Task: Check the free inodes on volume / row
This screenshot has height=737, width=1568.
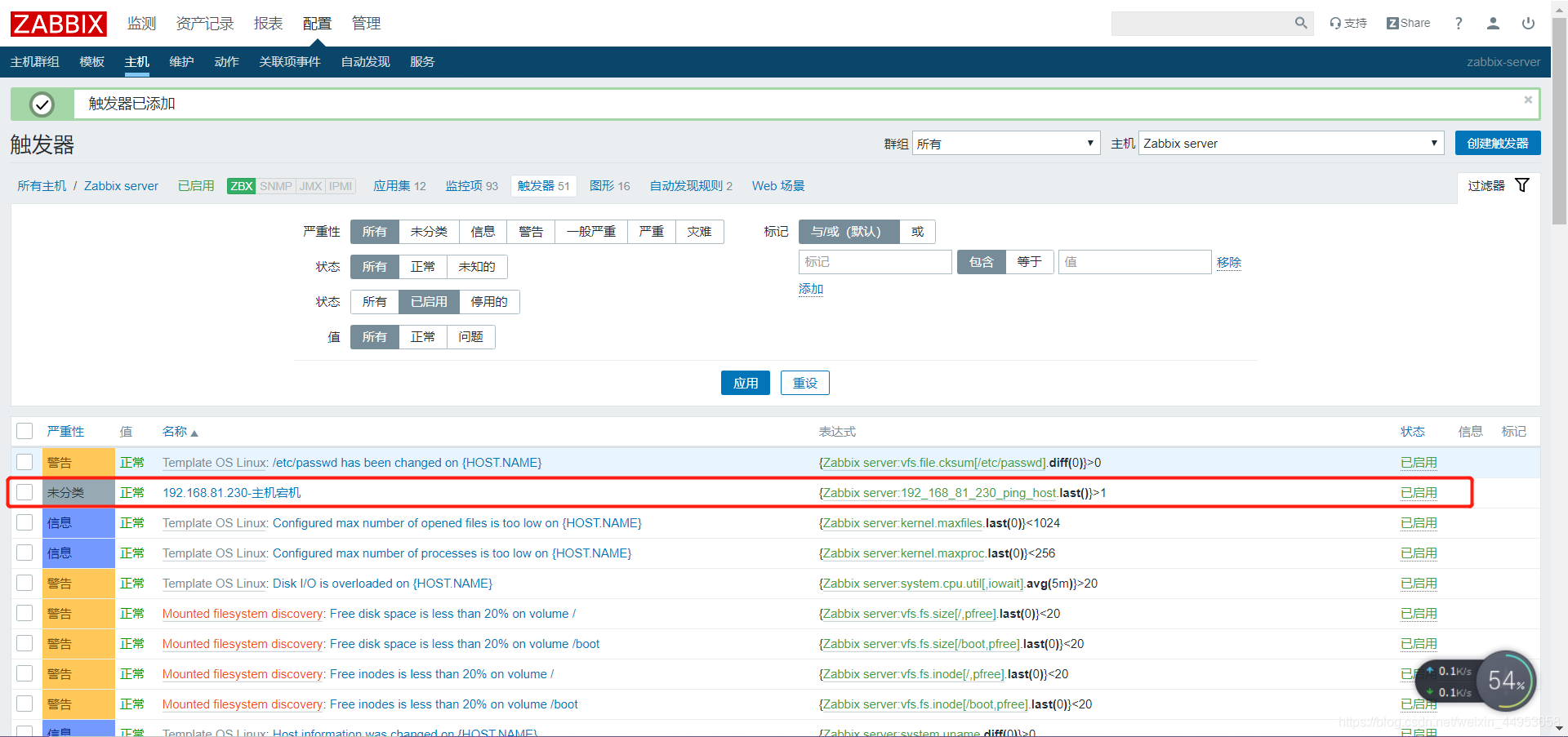Action: [24, 673]
